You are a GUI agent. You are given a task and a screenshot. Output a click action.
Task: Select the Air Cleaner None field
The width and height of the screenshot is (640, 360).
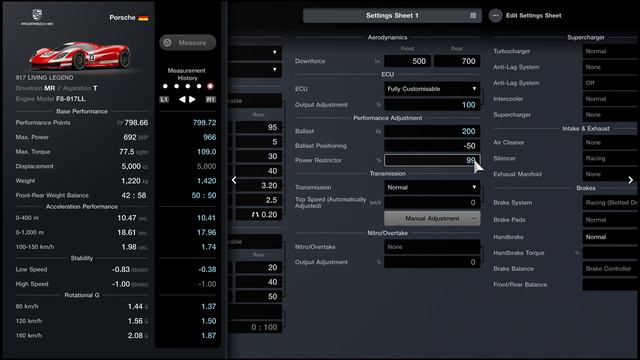pyautogui.click(x=611, y=142)
